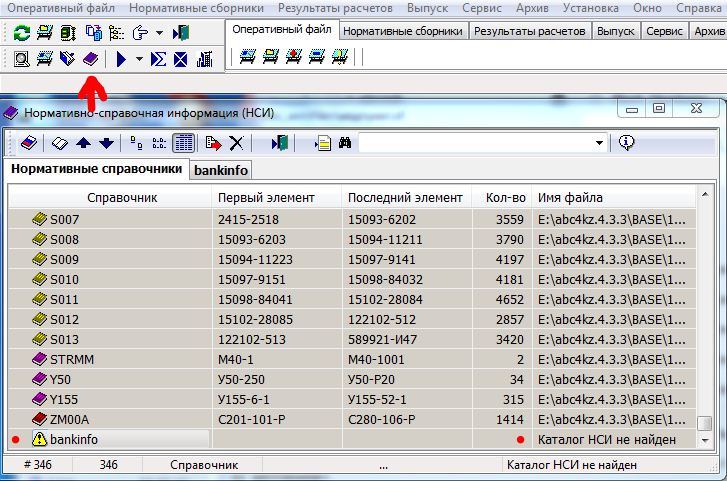Open dropdown arrow next to play button
This screenshot has width=727, height=481.
139,60
